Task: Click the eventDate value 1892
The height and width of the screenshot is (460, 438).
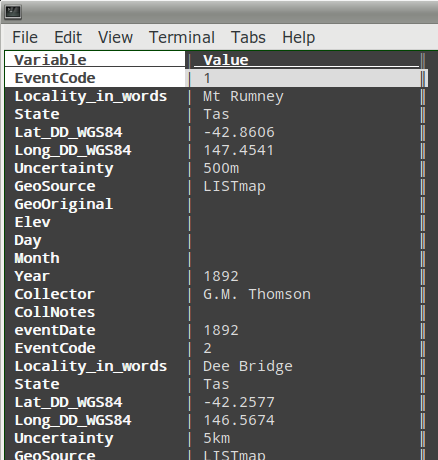Action: [221, 330]
